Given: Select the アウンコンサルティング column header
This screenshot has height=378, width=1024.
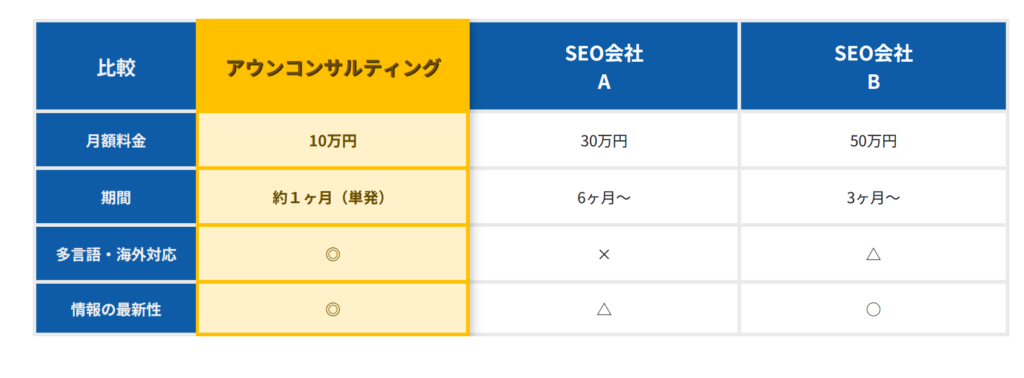Looking at the screenshot, I should [x=332, y=66].
